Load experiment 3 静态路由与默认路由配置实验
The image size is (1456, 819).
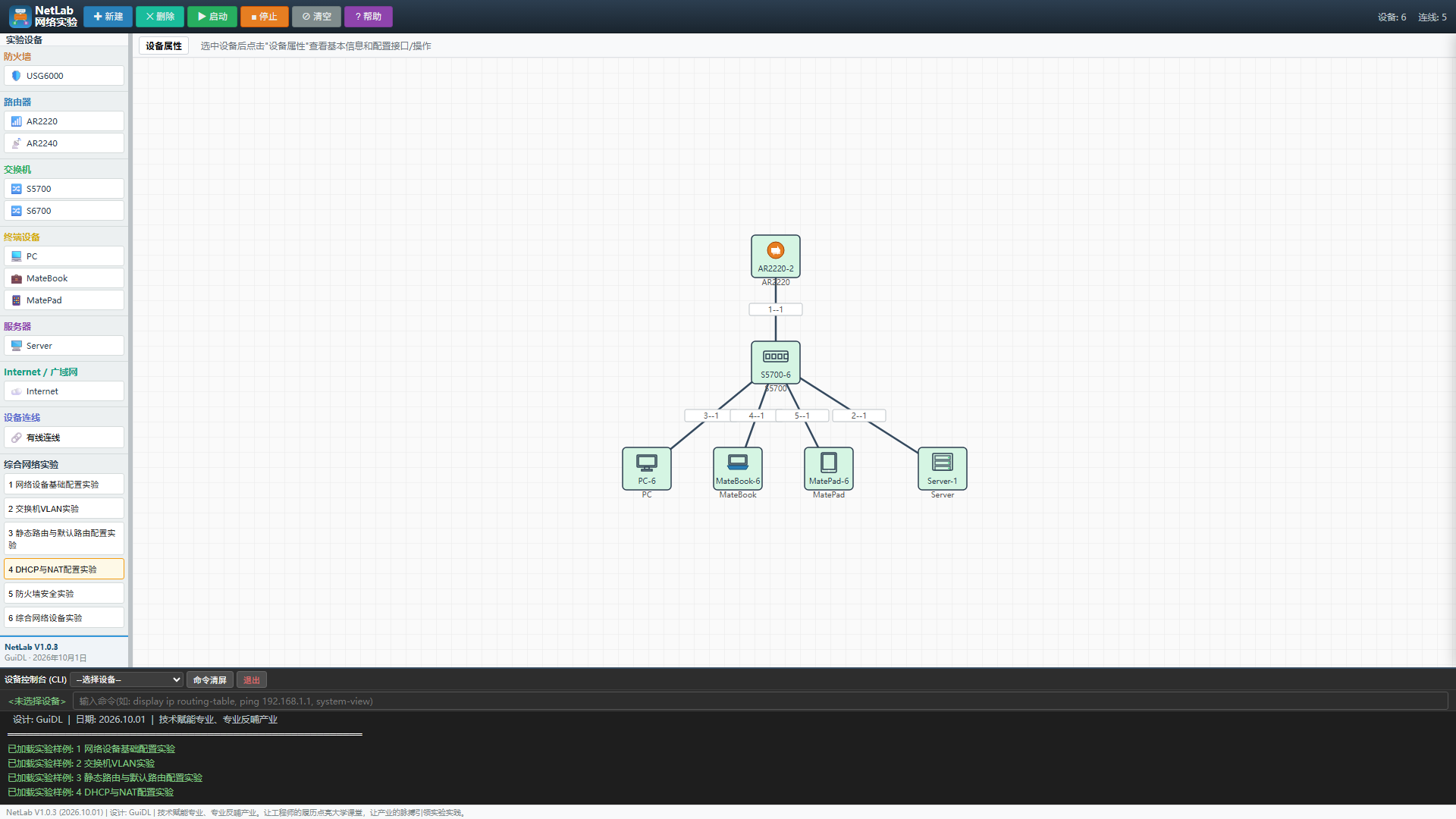64,539
